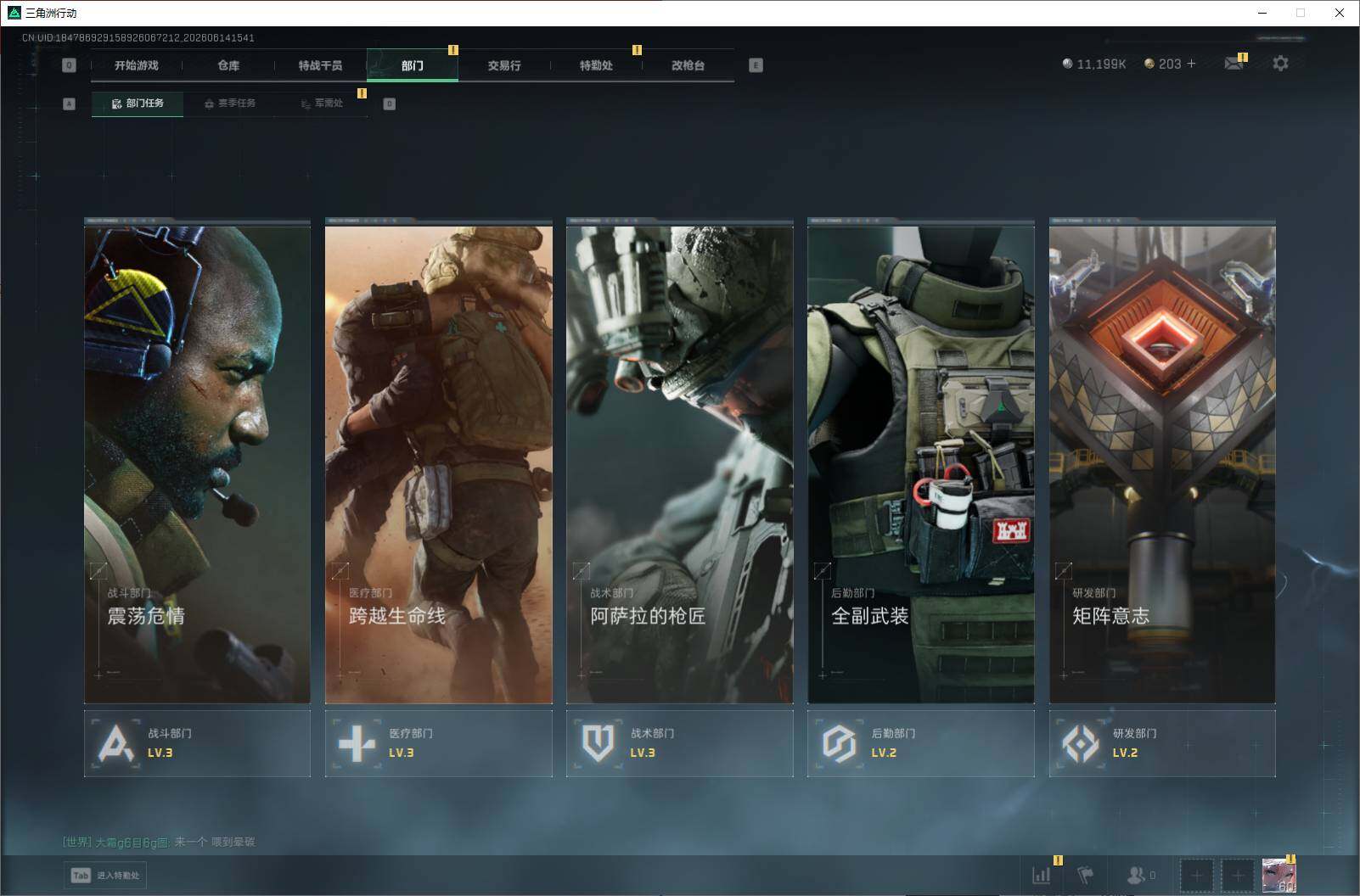Switch to the 改枪台 tab
This screenshot has height=896, width=1360.
pyautogui.click(x=688, y=65)
